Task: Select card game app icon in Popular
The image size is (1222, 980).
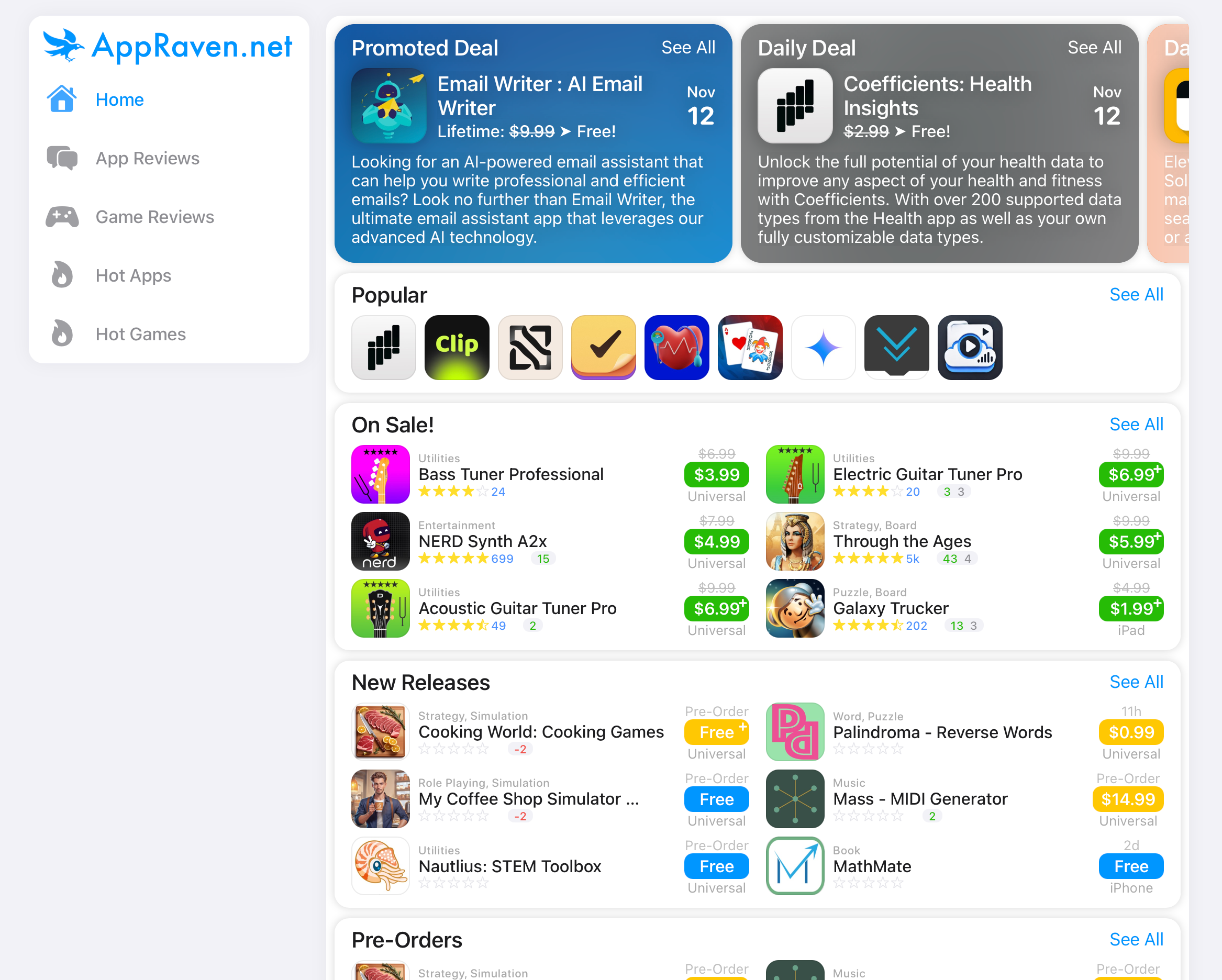Action: pos(749,347)
